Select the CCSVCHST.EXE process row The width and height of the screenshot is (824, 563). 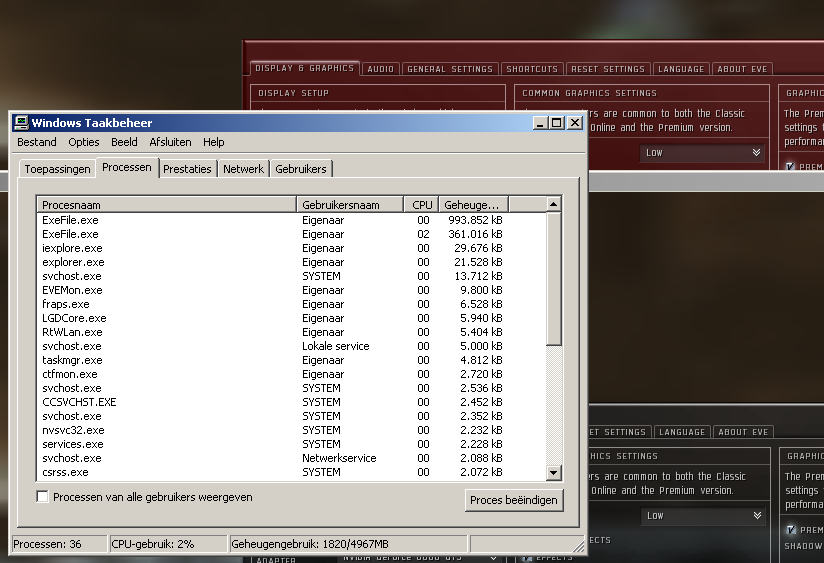291,402
